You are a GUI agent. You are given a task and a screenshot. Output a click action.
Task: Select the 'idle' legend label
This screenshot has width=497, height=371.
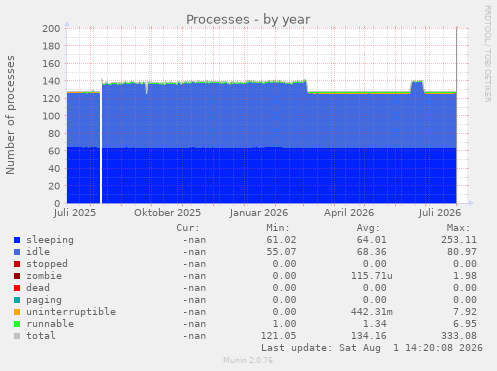tap(38, 252)
